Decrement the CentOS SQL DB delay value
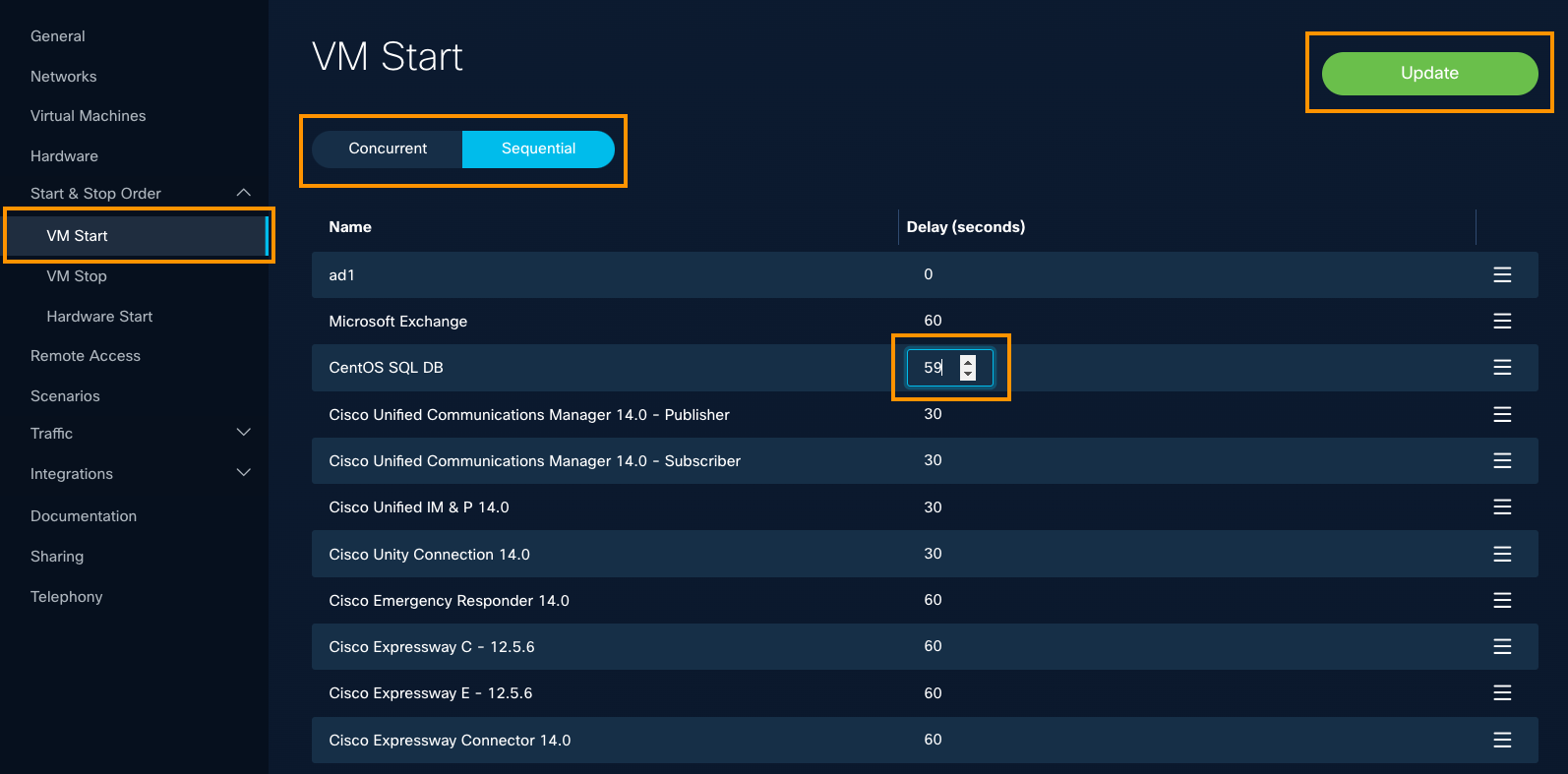This screenshot has width=1568, height=774. coord(968,375)
